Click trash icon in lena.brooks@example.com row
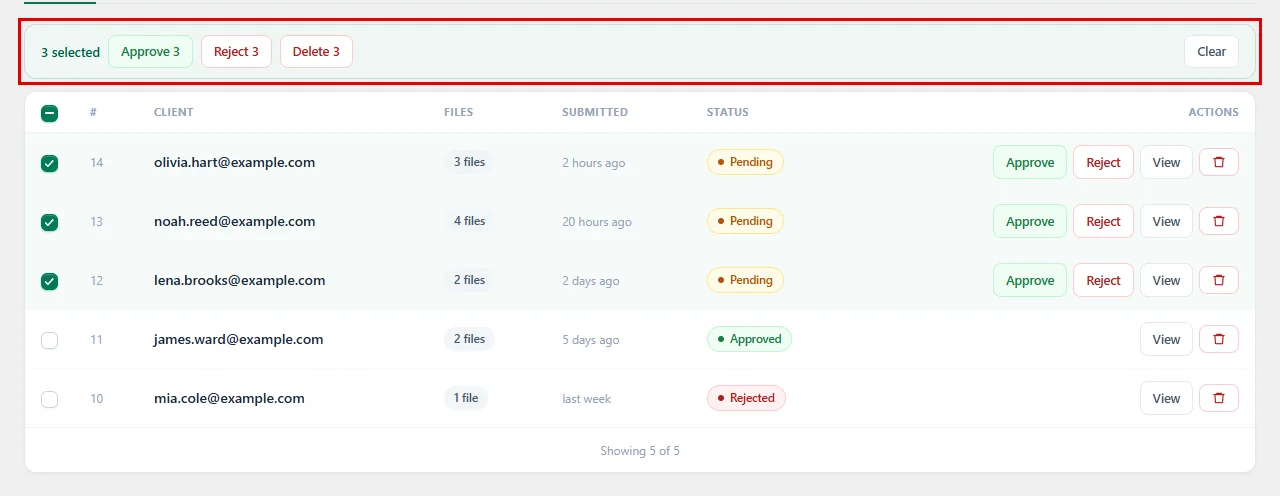1280x496 pixels. pos(1219,280)
